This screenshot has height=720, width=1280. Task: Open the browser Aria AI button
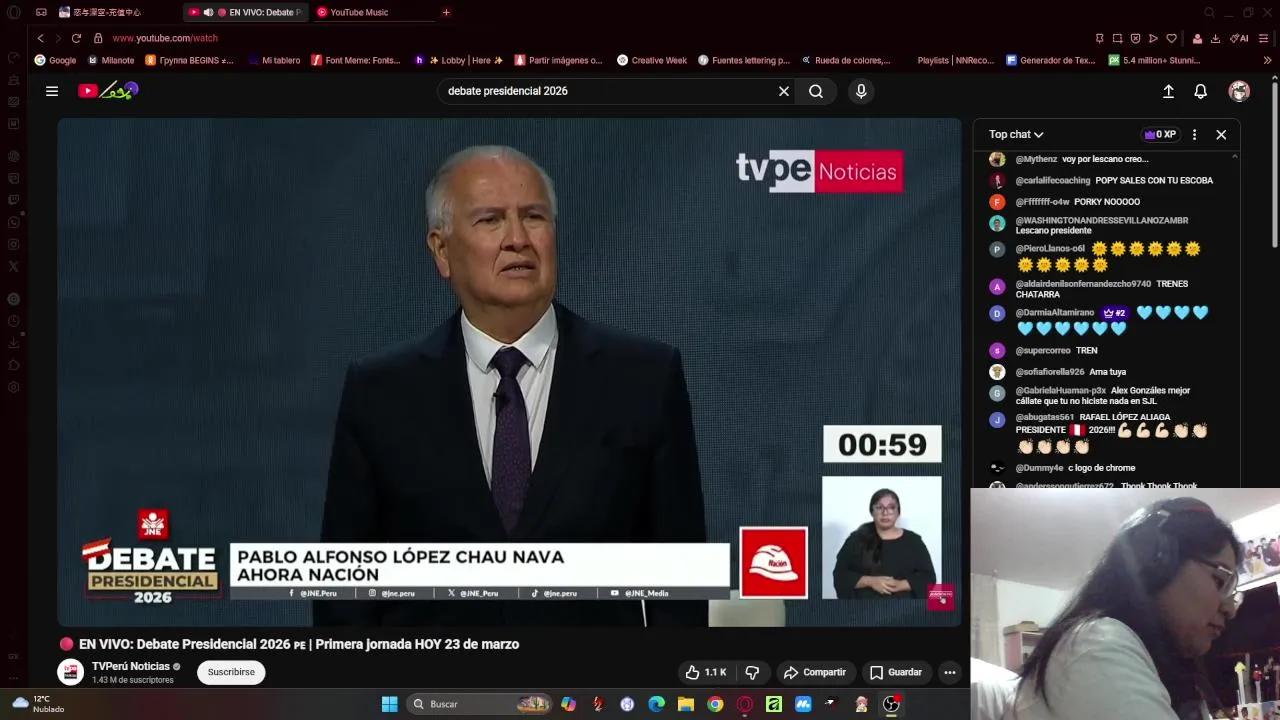[x=1239, y=38]
